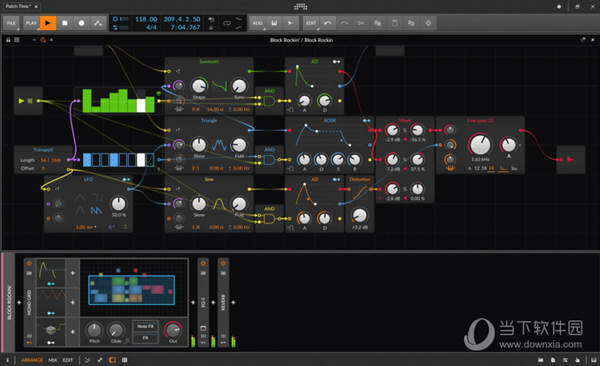
Task: Toggle the automation write icon in transport
Action: [98, 23]
